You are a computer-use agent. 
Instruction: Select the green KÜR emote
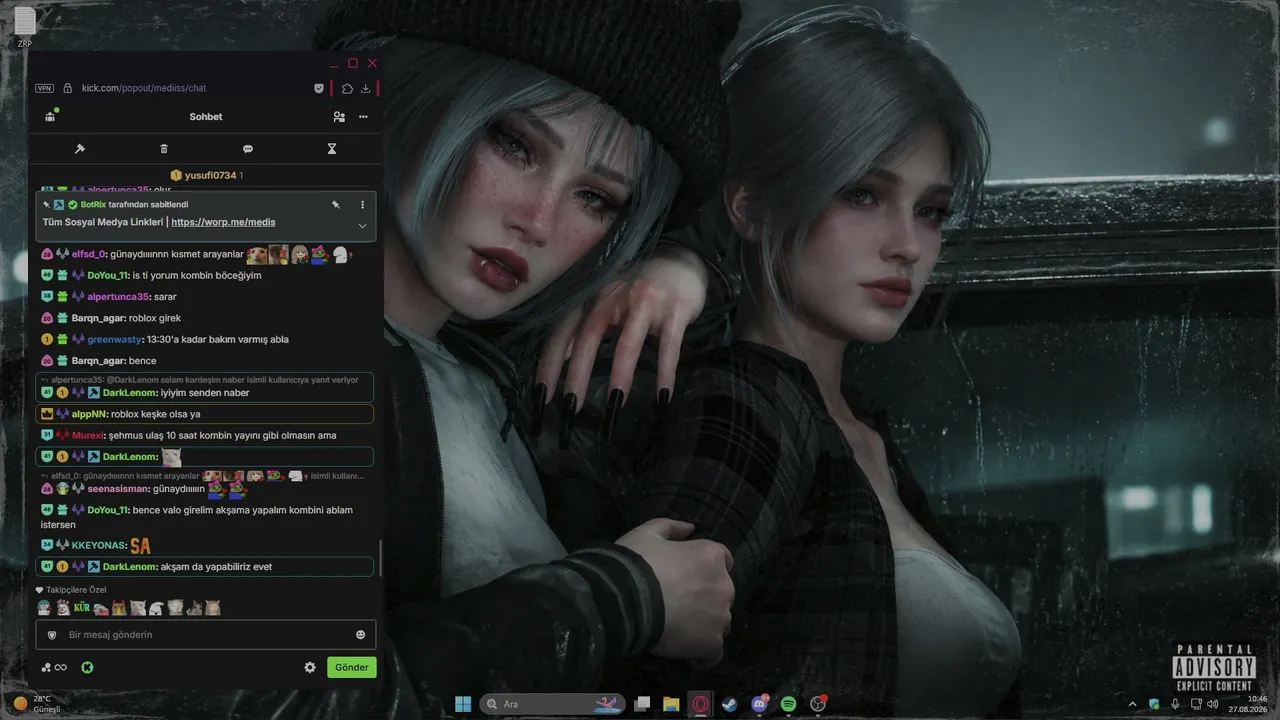pyautogui.click(x=82, y=608)
